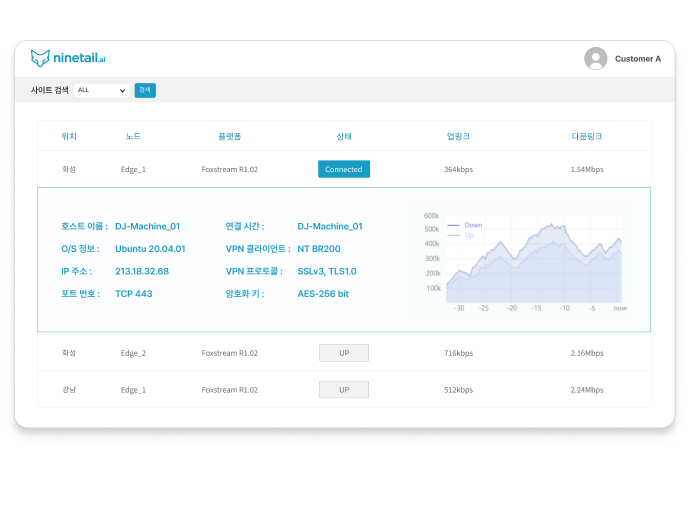The width and height of the screenshot is (689, 529).
Task: Open the Customer A account name
Action: point(637,59)
